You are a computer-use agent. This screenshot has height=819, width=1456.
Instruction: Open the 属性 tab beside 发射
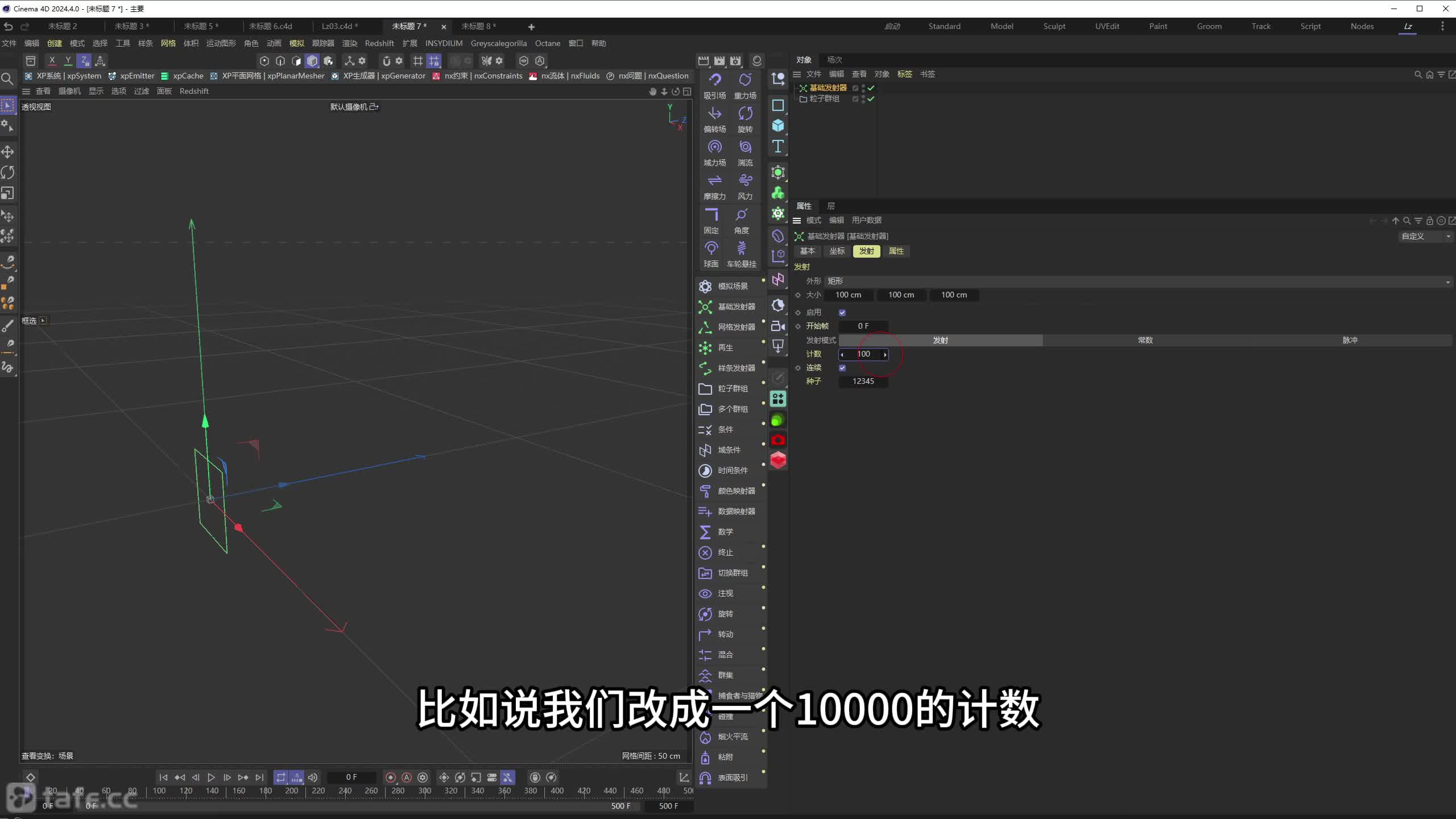(x=896, y=251)
